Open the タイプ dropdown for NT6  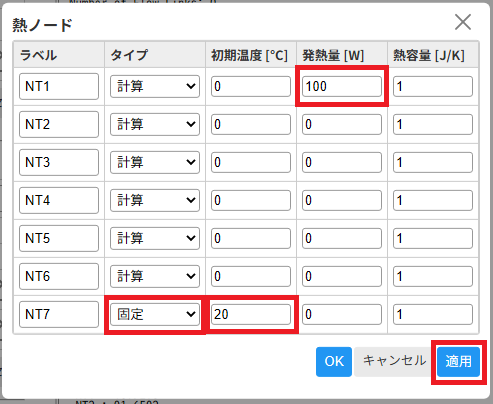(155, 276)
